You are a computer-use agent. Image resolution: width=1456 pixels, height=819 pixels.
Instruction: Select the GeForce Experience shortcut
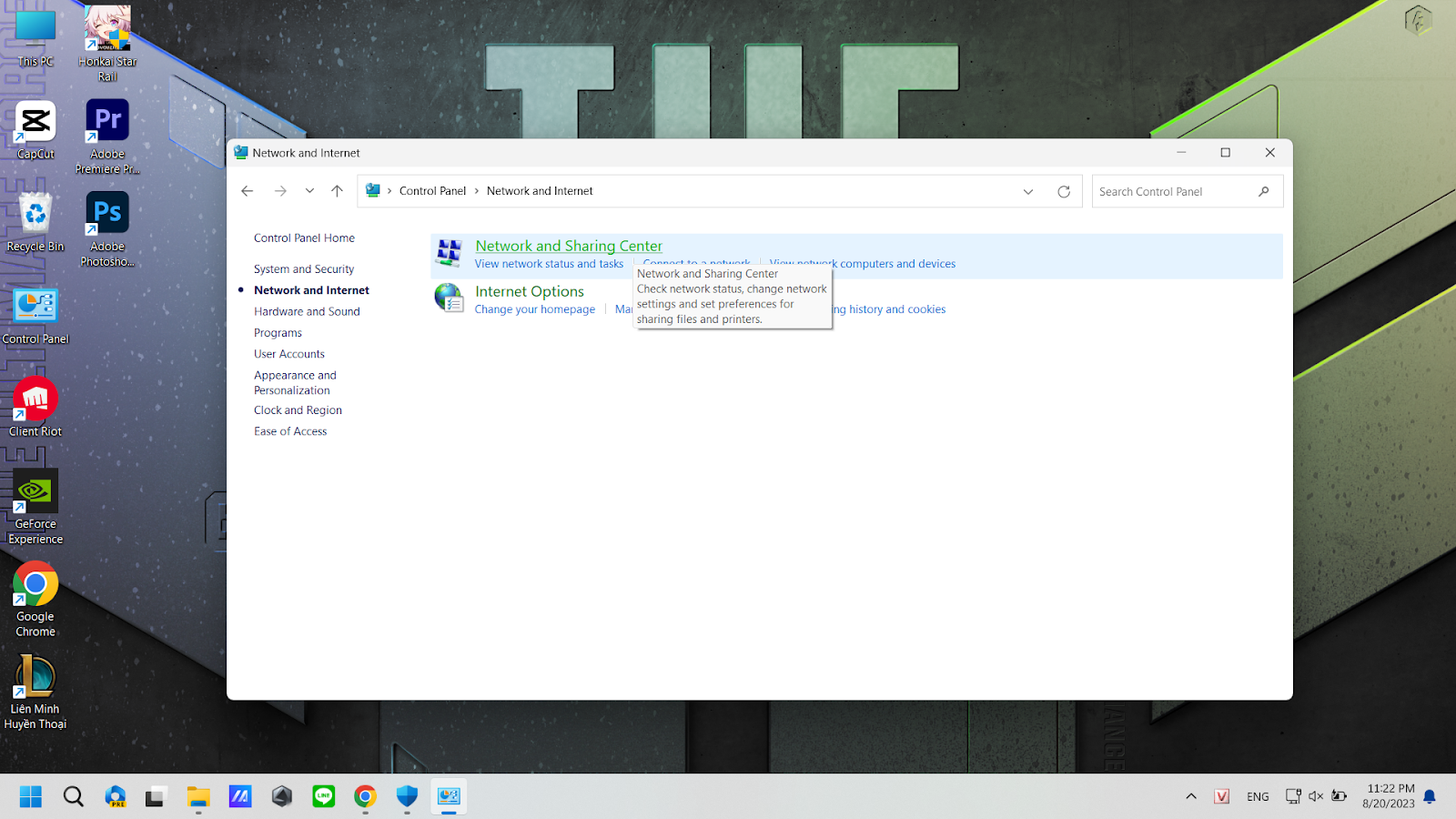35,507
